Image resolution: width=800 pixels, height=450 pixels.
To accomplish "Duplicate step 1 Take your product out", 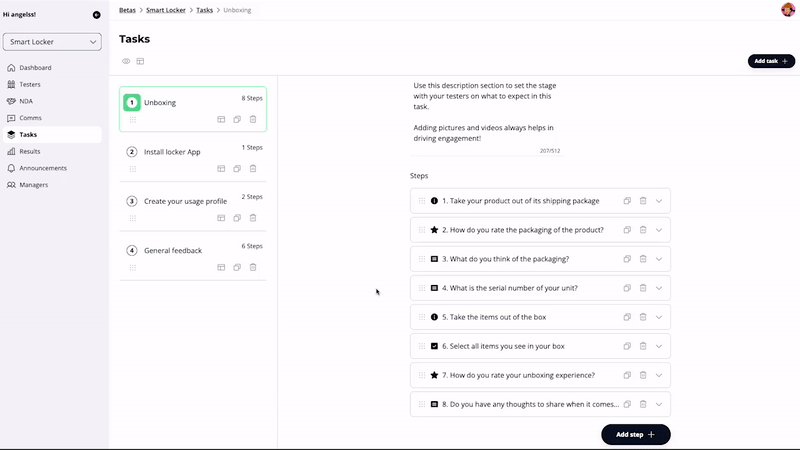I will point(627,201).
